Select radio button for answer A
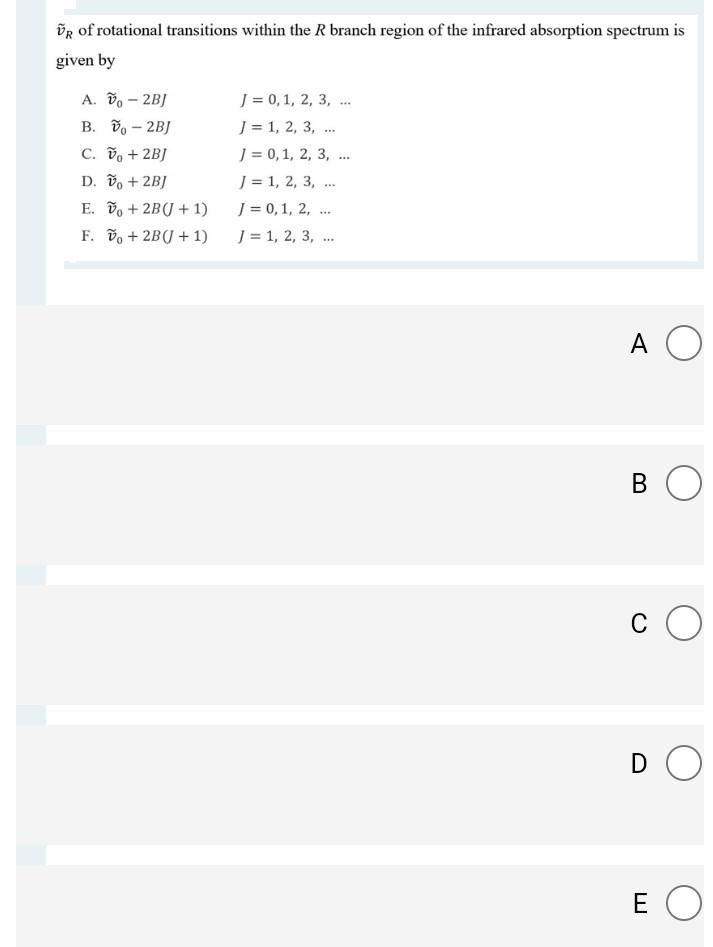The width and height of the screenshot is (713, 947). tap(683, 344)
